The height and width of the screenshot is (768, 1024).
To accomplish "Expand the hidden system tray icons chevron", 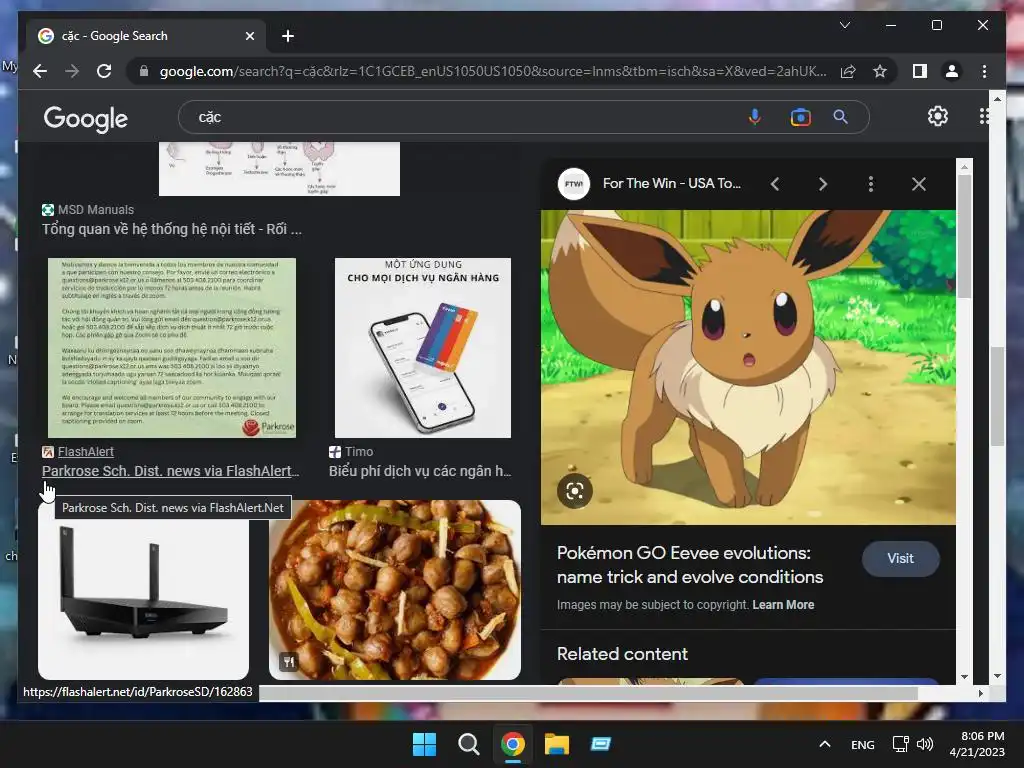I will [x=825, y=744].
